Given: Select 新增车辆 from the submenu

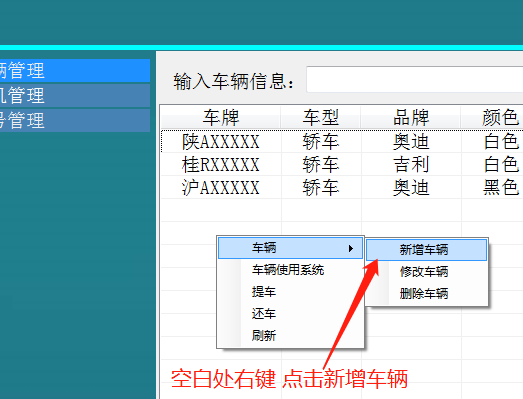Looking at the screenshot, I should 426,250.
